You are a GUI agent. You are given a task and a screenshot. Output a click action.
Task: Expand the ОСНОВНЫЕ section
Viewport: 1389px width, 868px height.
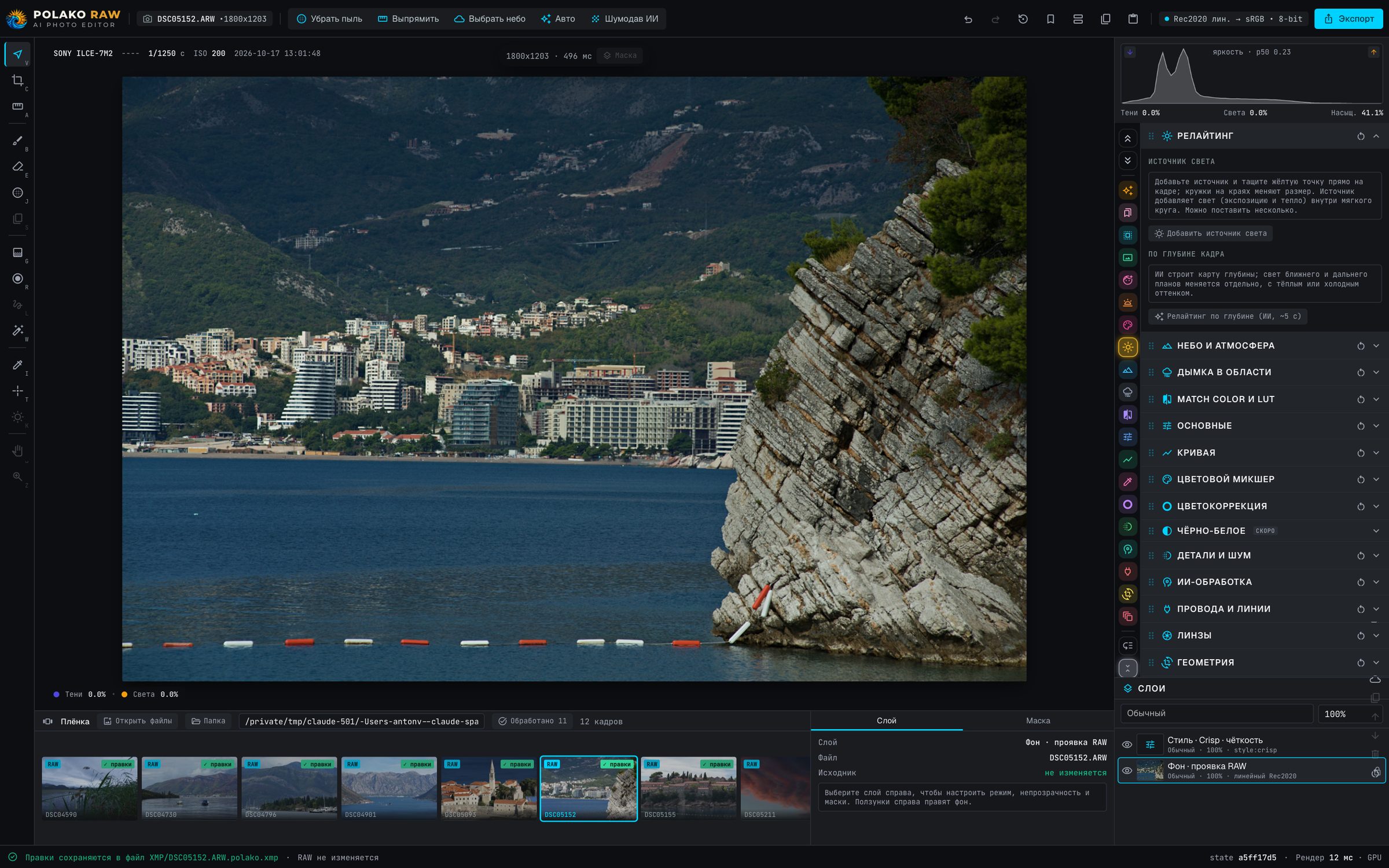[x=1376, y=426]
